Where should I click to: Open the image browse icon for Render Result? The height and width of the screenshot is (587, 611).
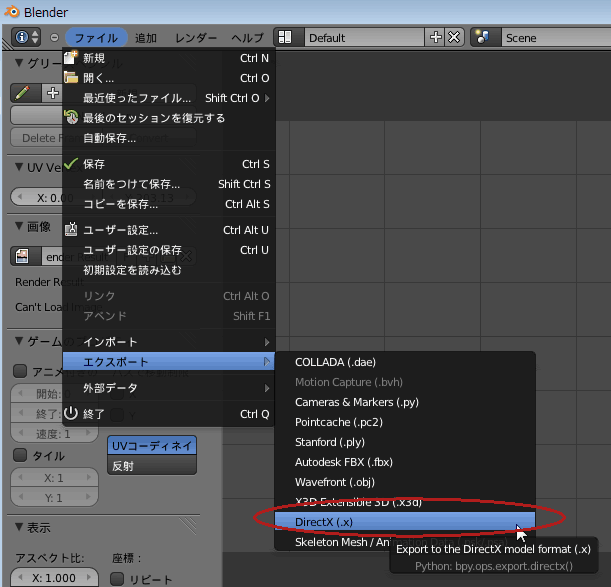tap(25, 256)
